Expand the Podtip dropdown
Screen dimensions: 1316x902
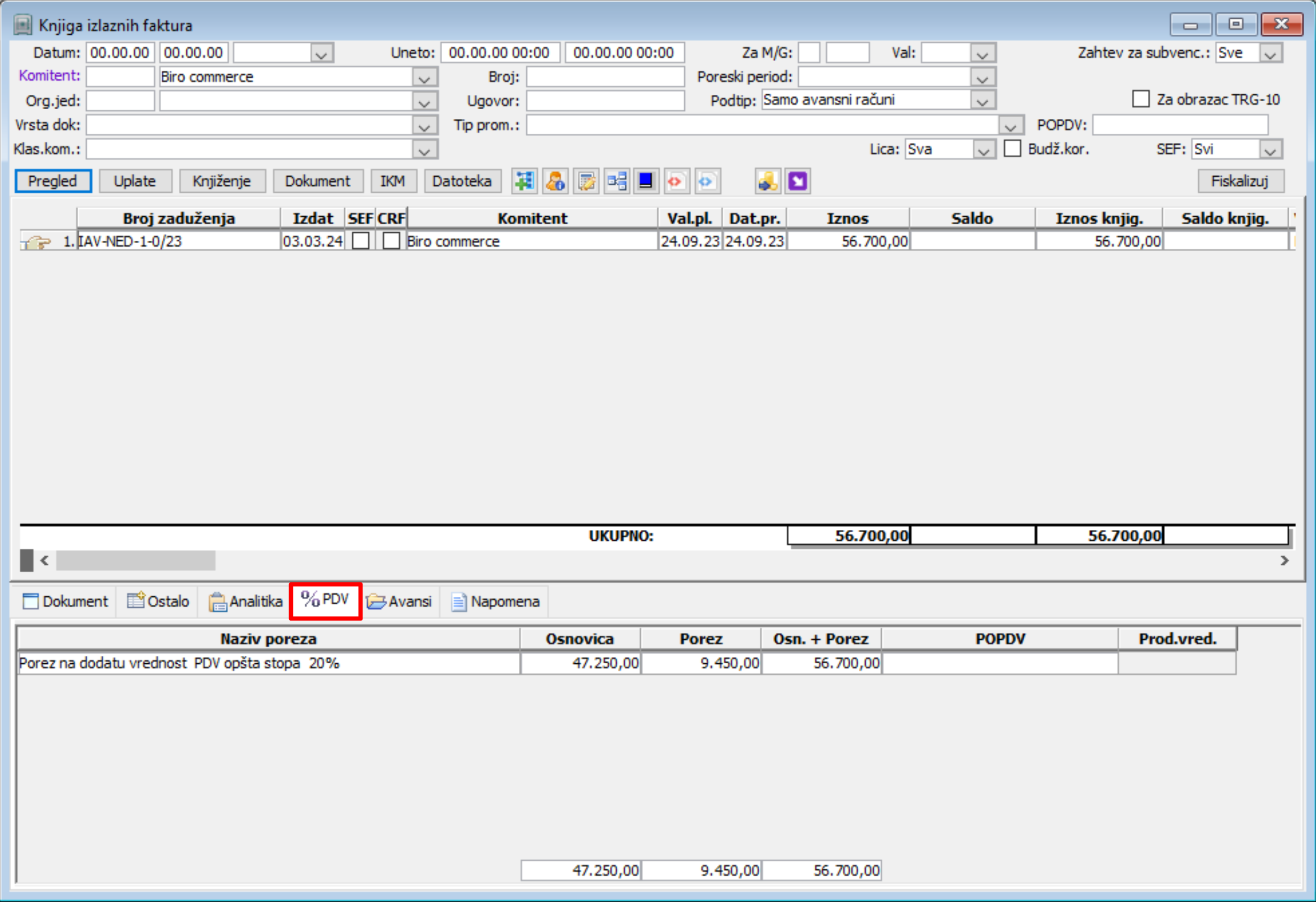pyautogui.click(x=982, y=101)
